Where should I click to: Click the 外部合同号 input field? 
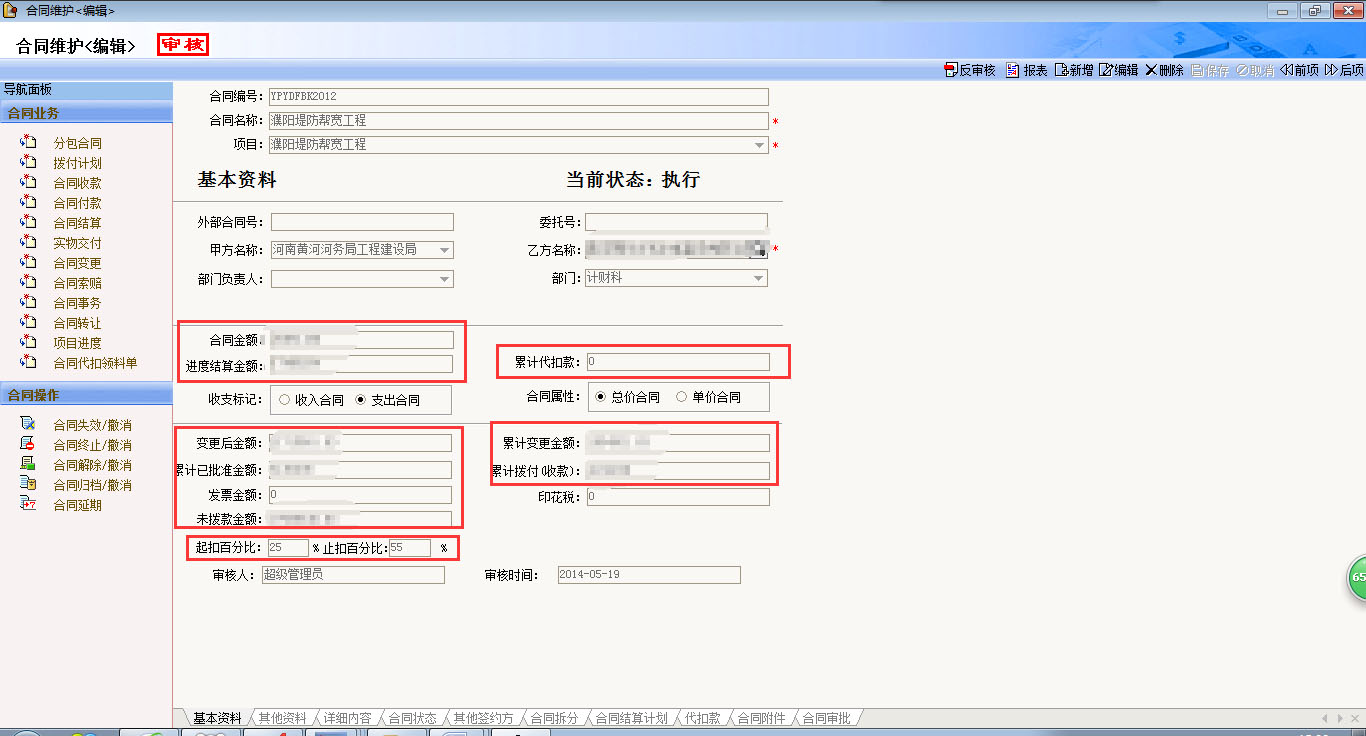click(362, 222)
